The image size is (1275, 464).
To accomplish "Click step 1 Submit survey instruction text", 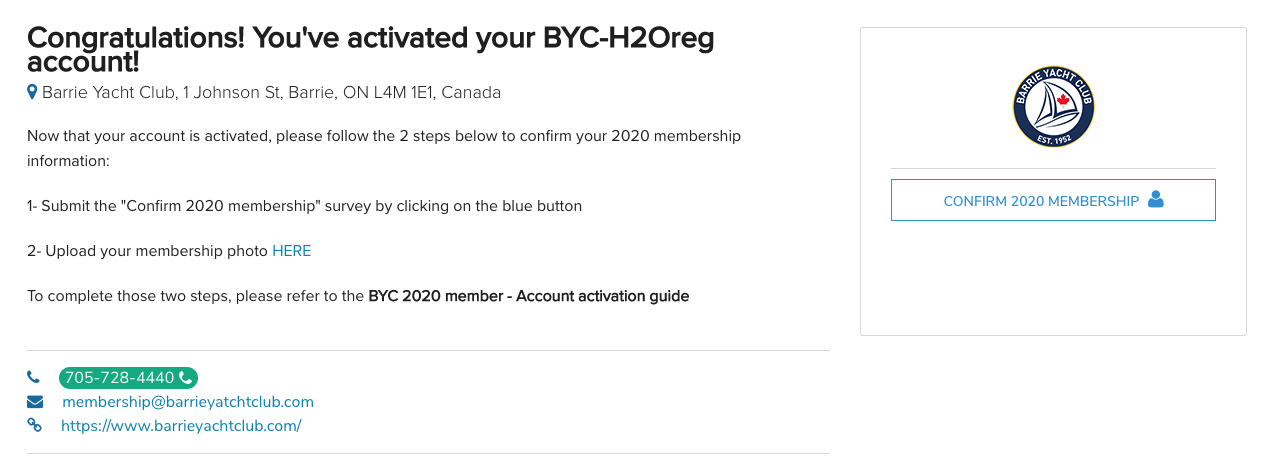I will point(304,206).
